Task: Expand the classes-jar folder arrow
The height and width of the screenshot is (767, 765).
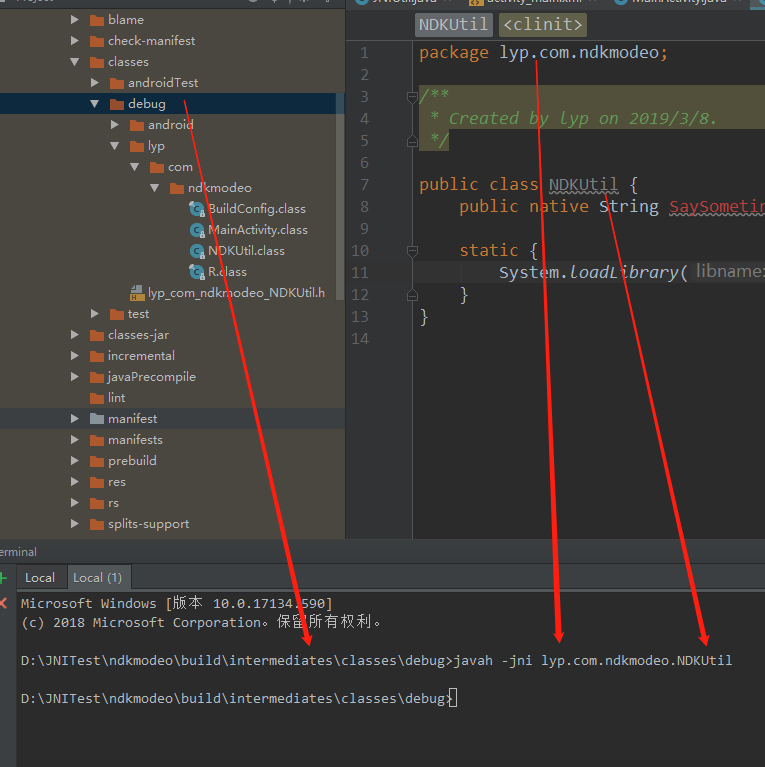Action: (75, 335)
